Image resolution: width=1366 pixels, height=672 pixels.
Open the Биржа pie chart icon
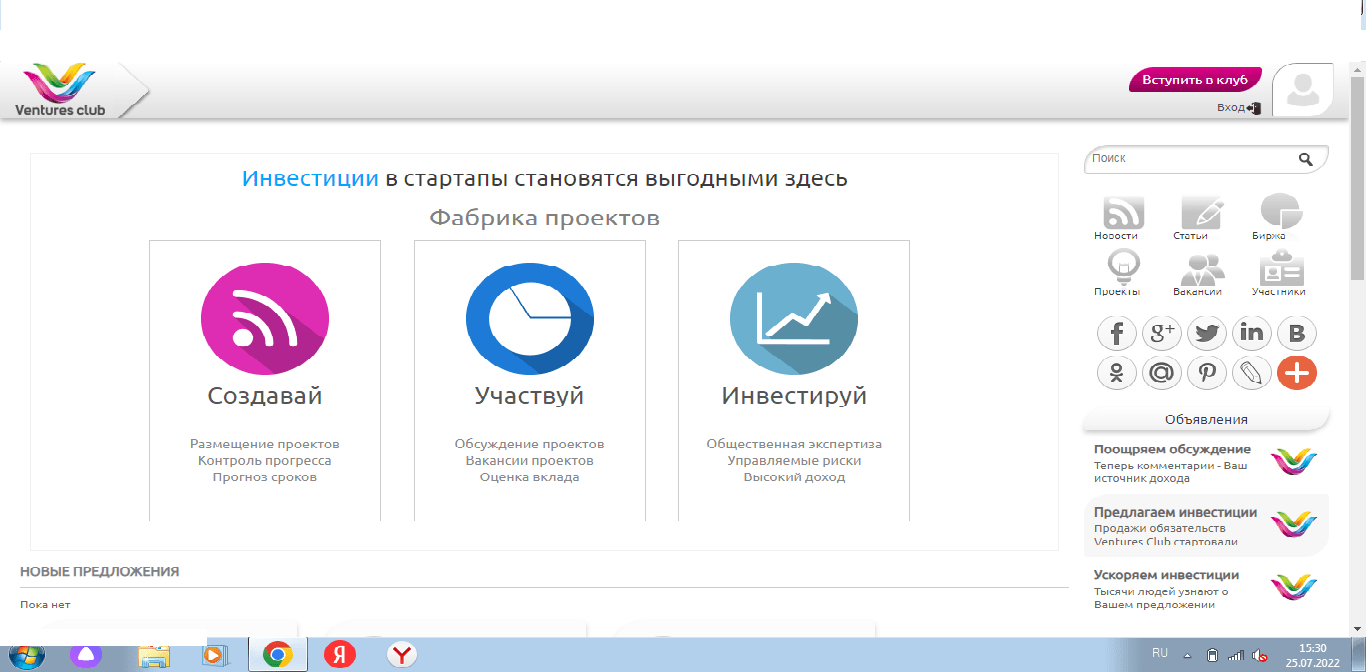(1280, 212)
